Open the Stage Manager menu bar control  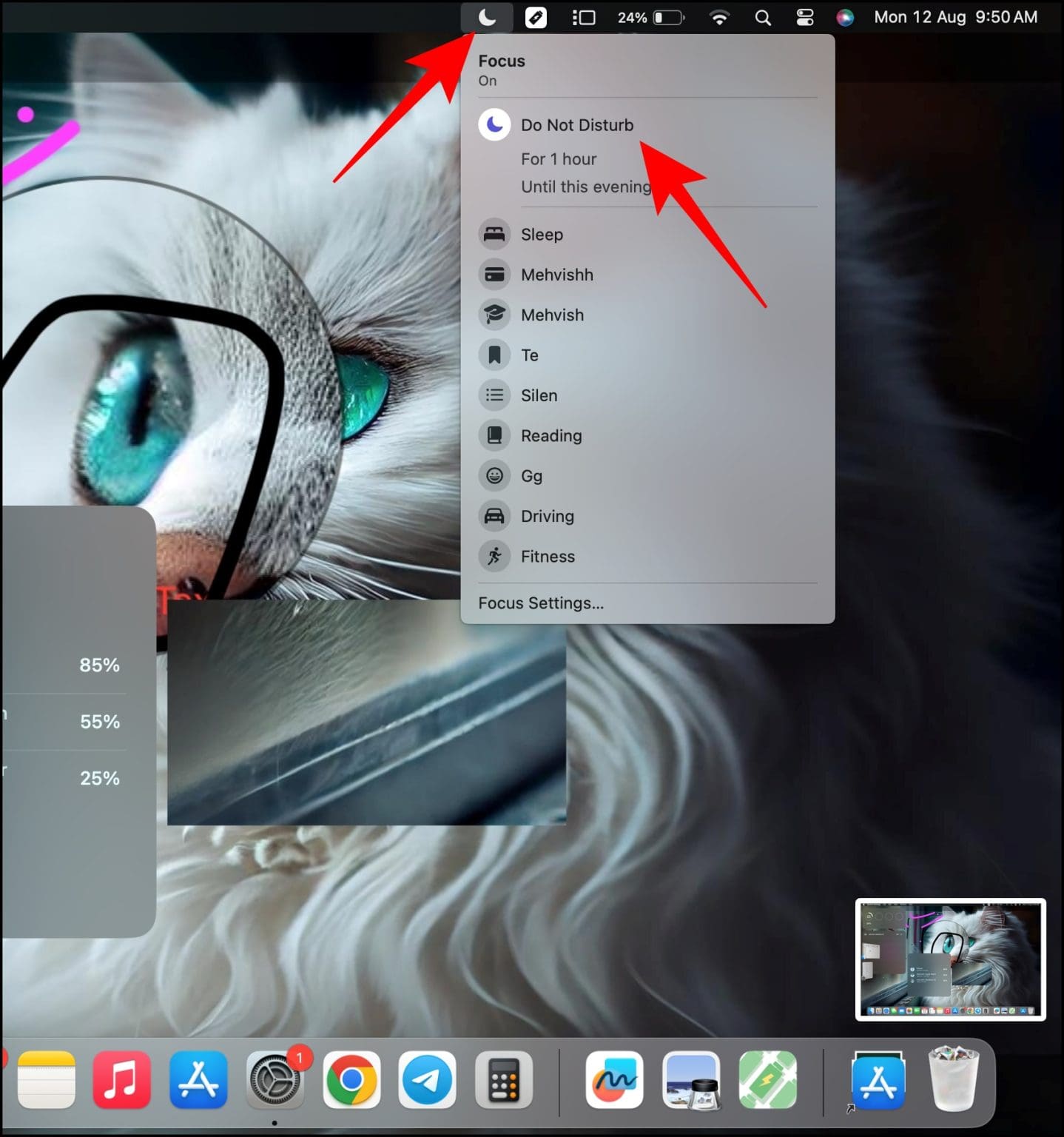[x=584, y=16]
